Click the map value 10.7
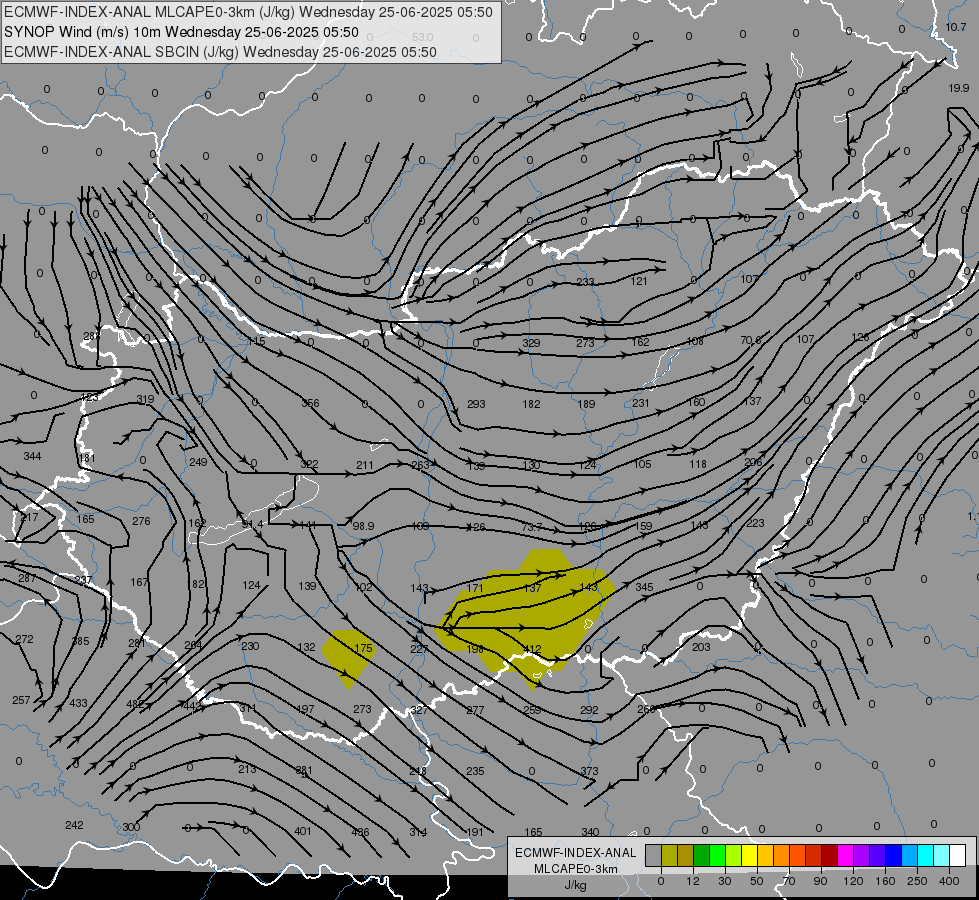The width and height of the screenshot is (979, 900). click(x=955, y=27)
